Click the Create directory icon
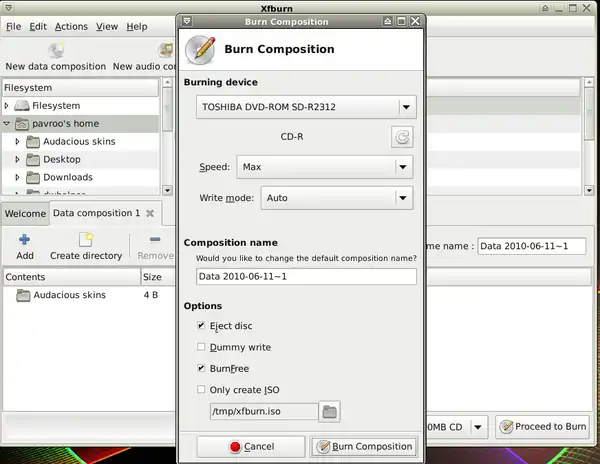 coord(86,240)
